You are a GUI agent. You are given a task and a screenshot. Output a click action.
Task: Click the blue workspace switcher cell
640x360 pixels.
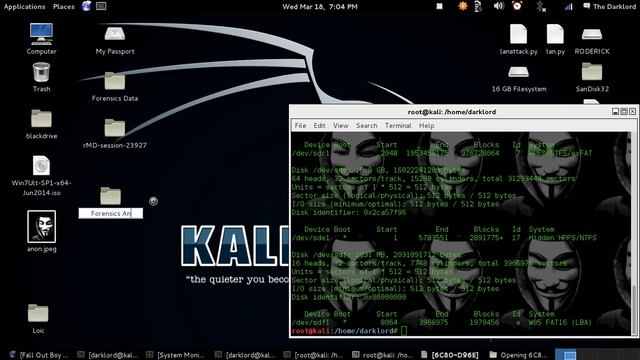point(566,355)
